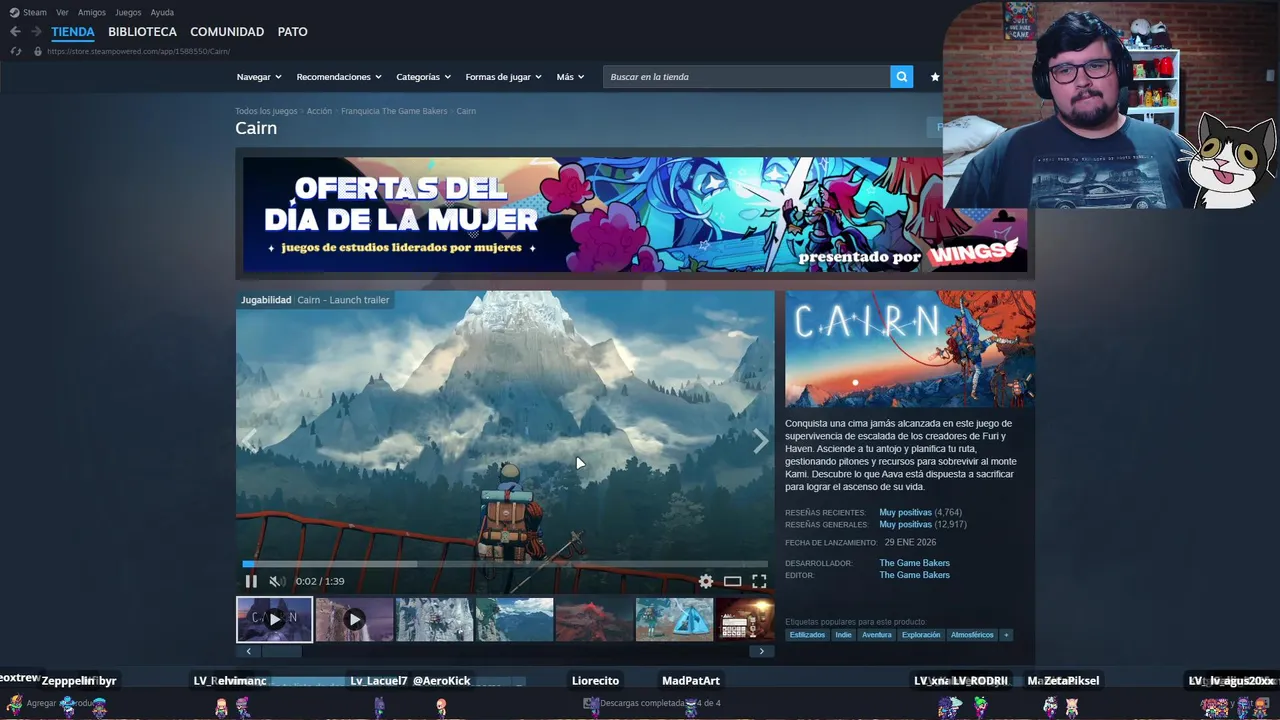Open 'Todos los juegos' breadcrumb

point(266,111)
